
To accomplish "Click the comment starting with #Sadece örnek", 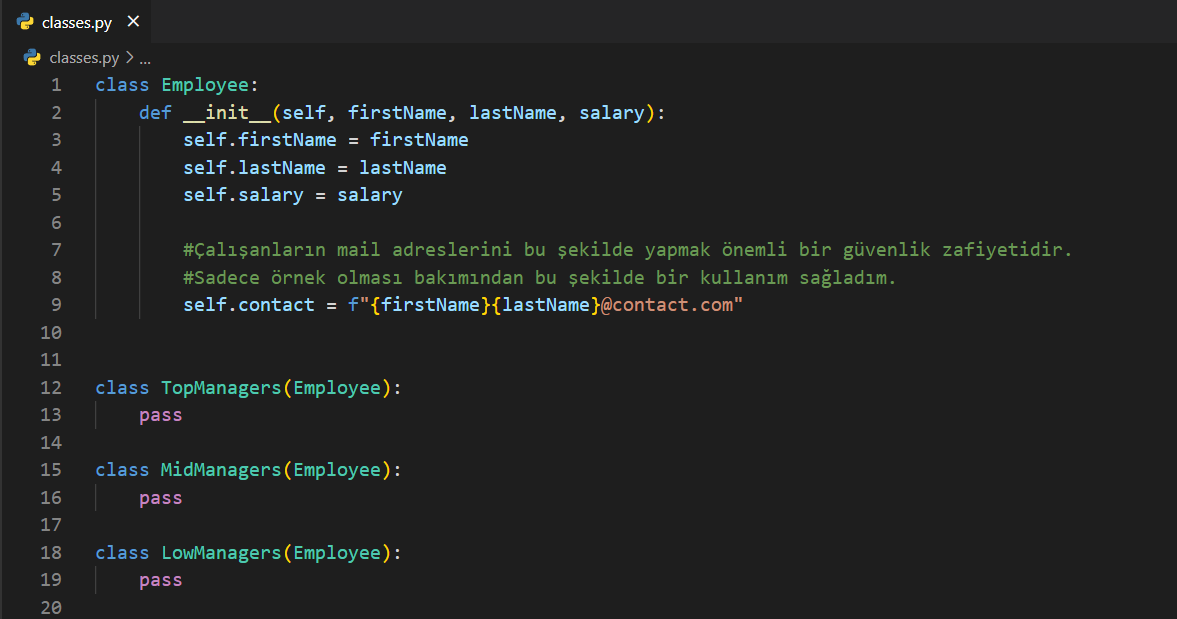I will [x=540, y=277].
